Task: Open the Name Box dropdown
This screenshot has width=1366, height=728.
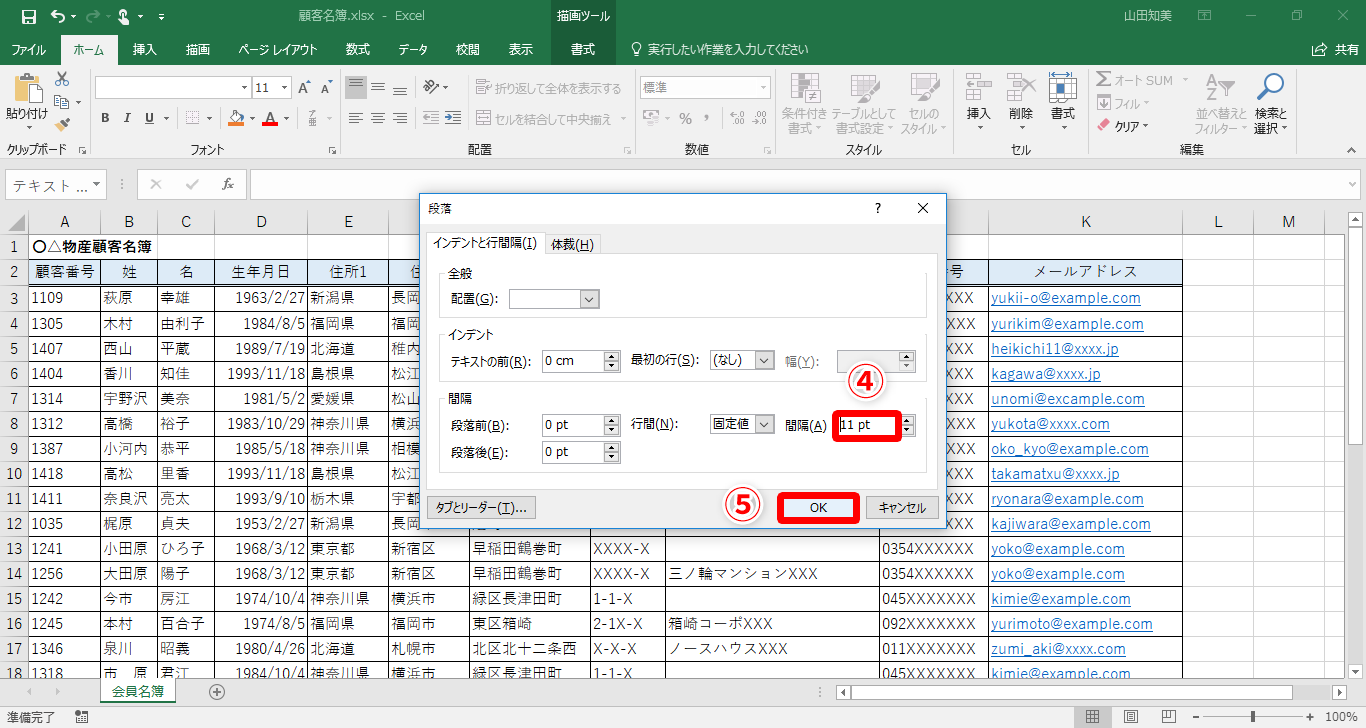Action: pyautogui.click(x=97, y=185)
